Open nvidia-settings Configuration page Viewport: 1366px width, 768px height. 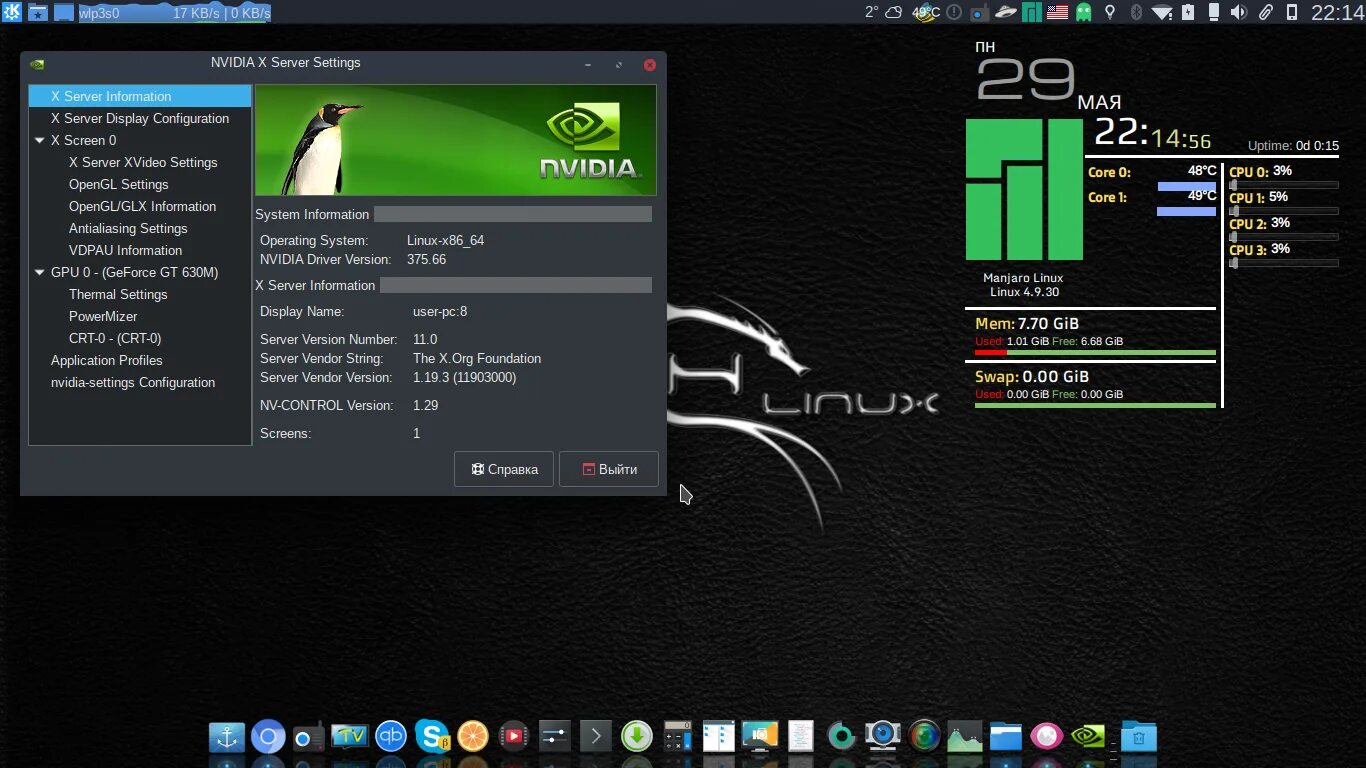133,382
